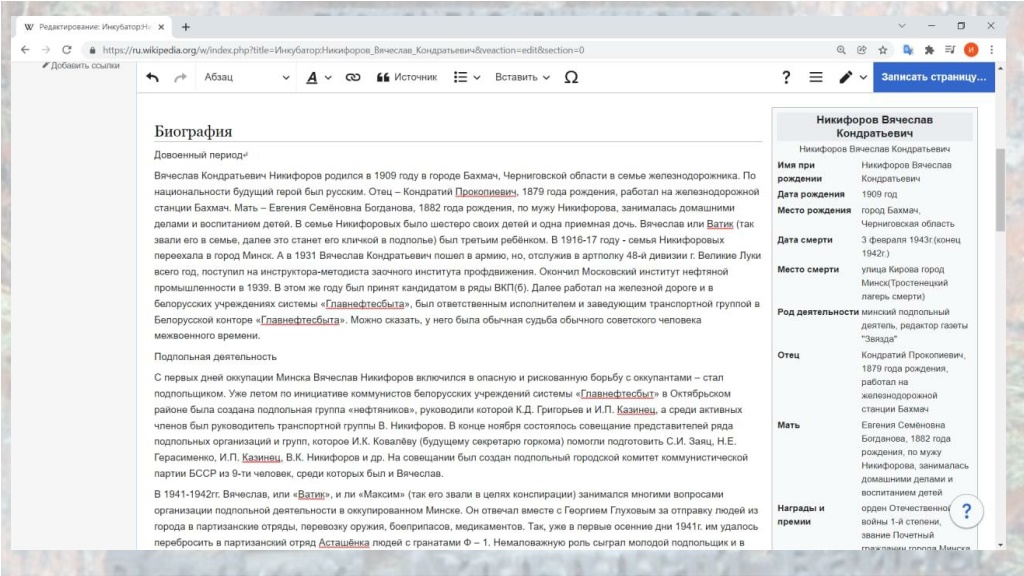Click the underlined word Асташёнка
The image size is (1024, 576).
pyautogui.click(x=344, y=543)
